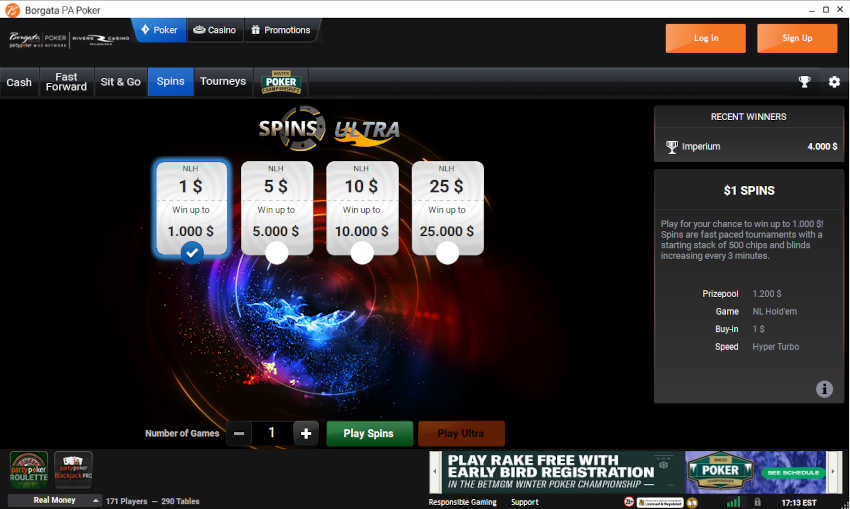Image resolution: width=850 pixels, height=509 pixels.
Task: Click the Sign Up button
Action: [797, 38]
